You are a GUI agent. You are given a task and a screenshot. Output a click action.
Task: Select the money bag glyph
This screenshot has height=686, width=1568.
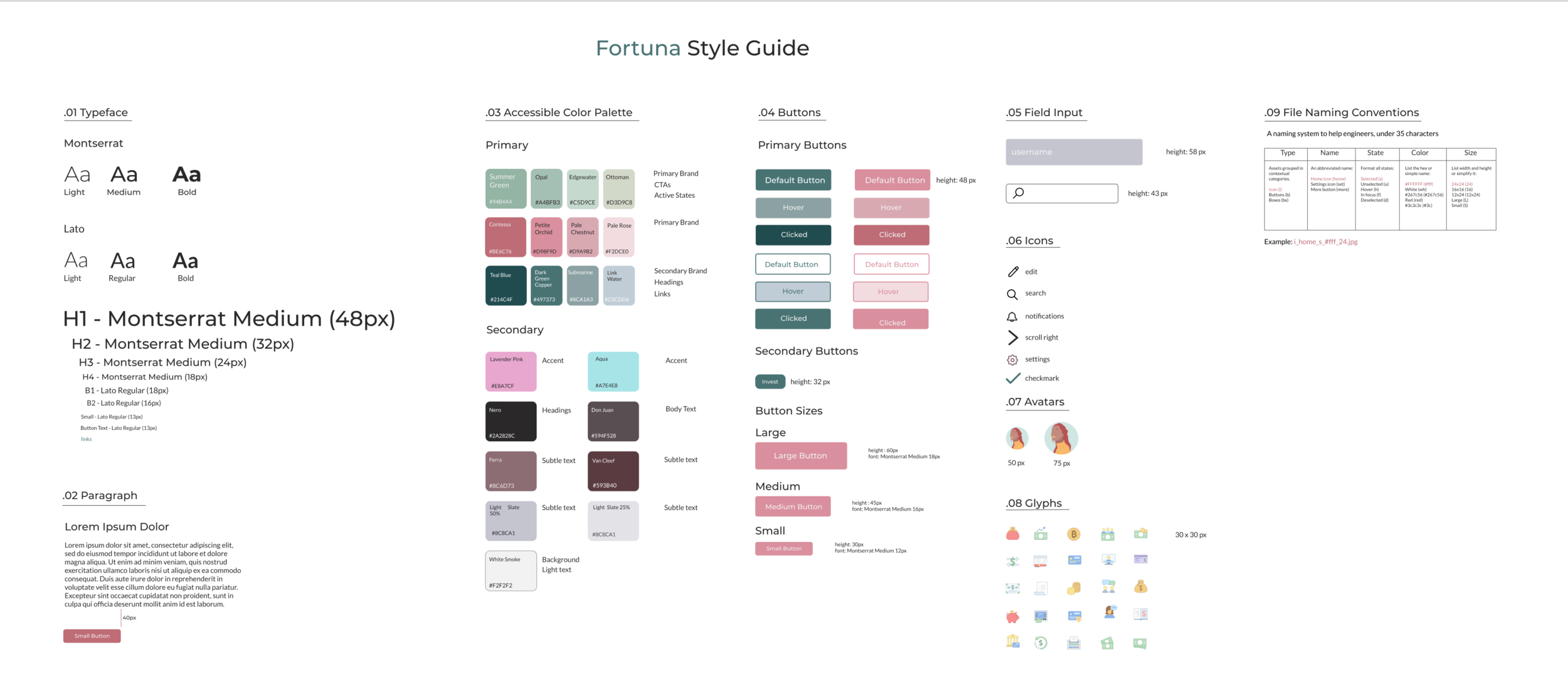(x=1141, y=587)
